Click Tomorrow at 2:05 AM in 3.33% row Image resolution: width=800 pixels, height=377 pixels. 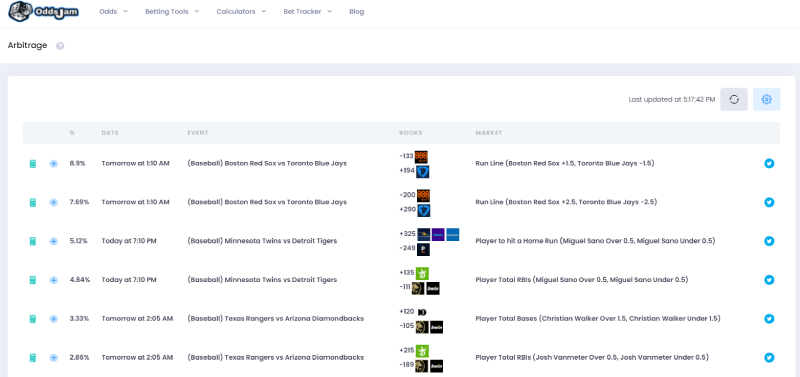(x=137, y=319)
